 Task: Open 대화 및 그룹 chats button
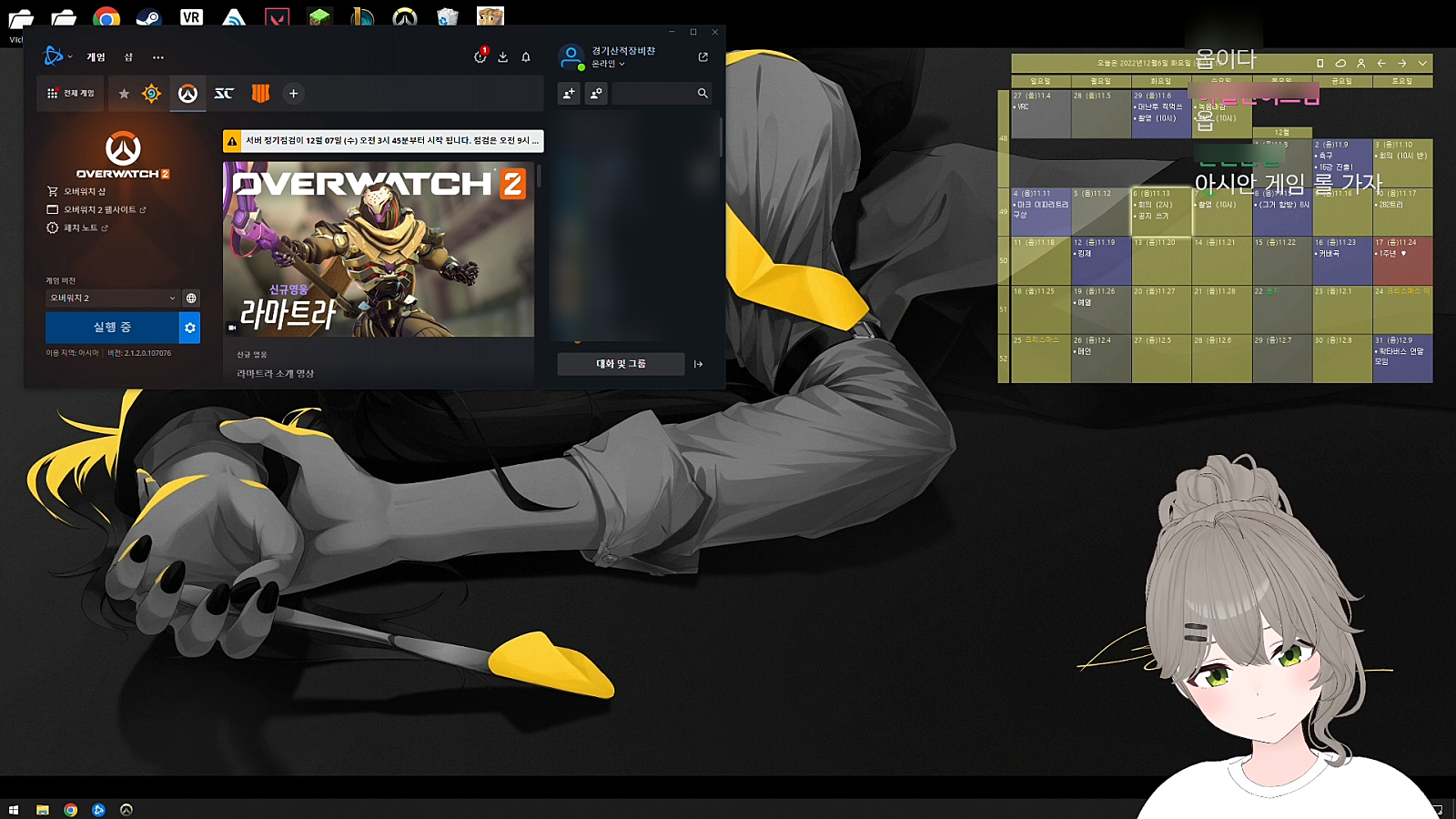[x=621, y=364]
